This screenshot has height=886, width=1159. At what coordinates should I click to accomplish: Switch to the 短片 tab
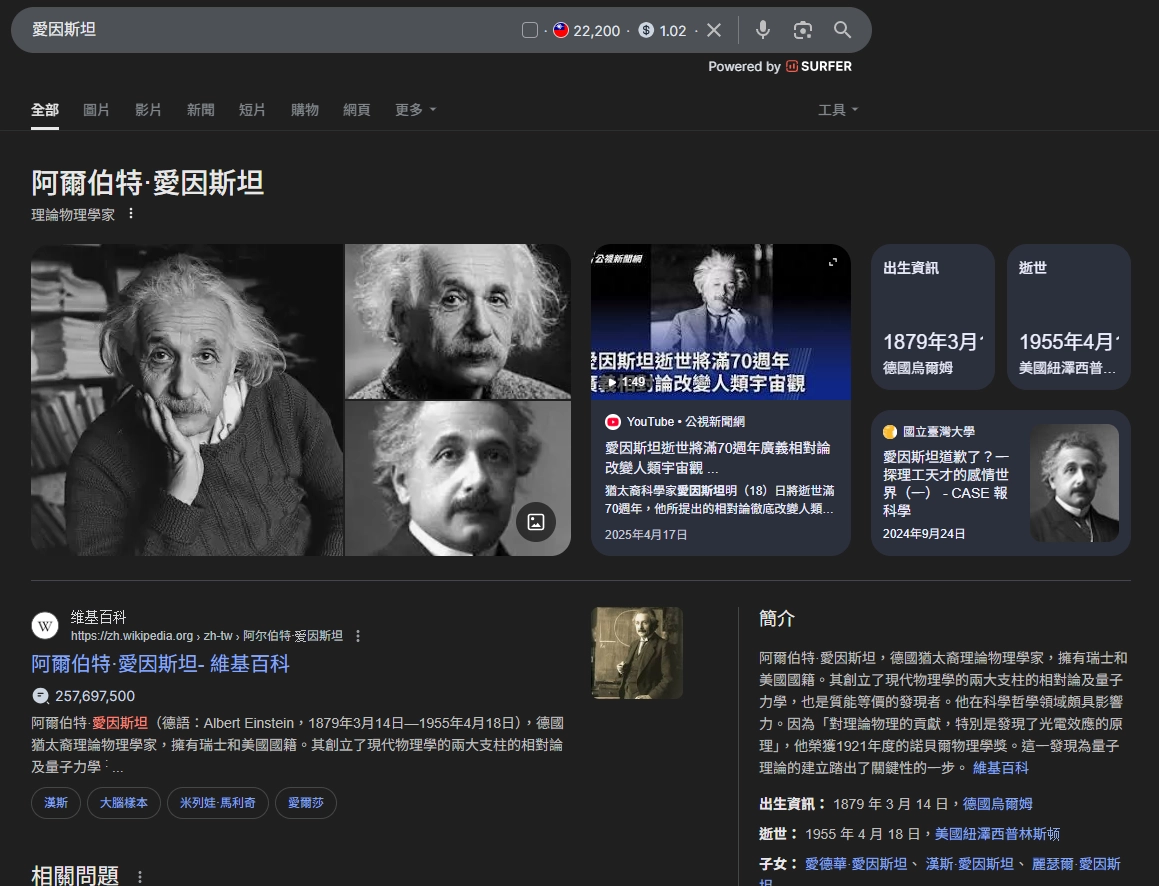pyautogui.click(x=252, y=109)
